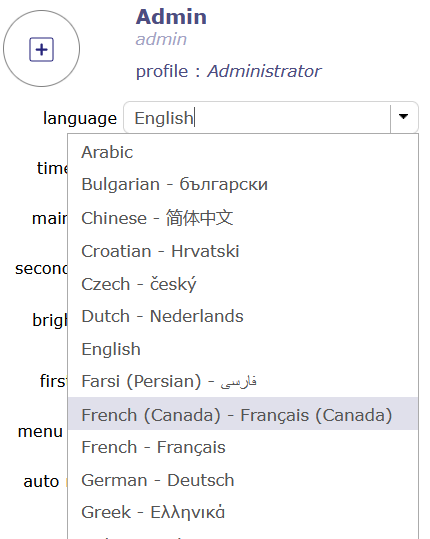430x539 pixels.
Task: Open the language dropdown arrow
Action: [x=404, y=117]
